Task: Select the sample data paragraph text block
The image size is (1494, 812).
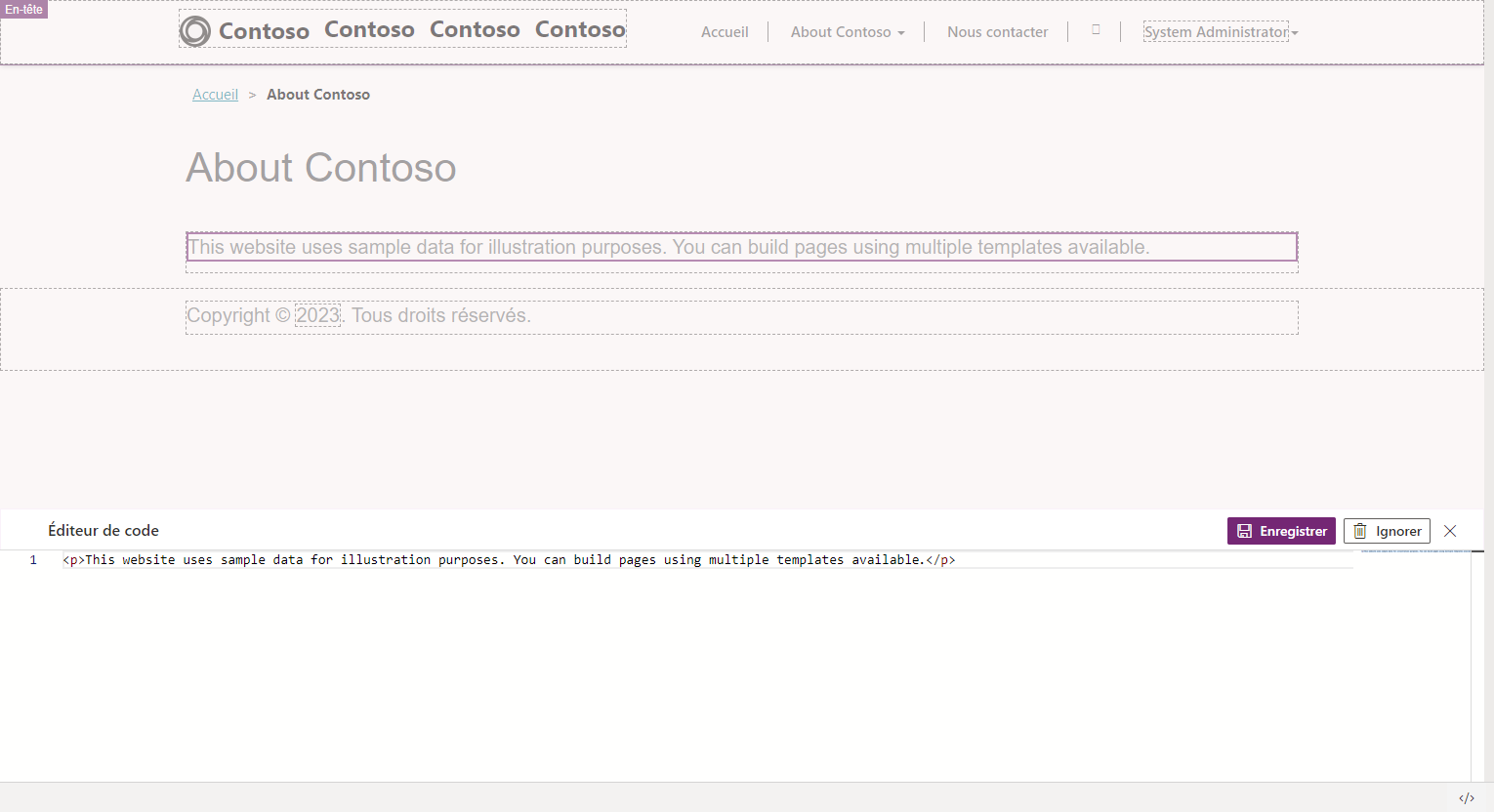Action: pos(741,247)
